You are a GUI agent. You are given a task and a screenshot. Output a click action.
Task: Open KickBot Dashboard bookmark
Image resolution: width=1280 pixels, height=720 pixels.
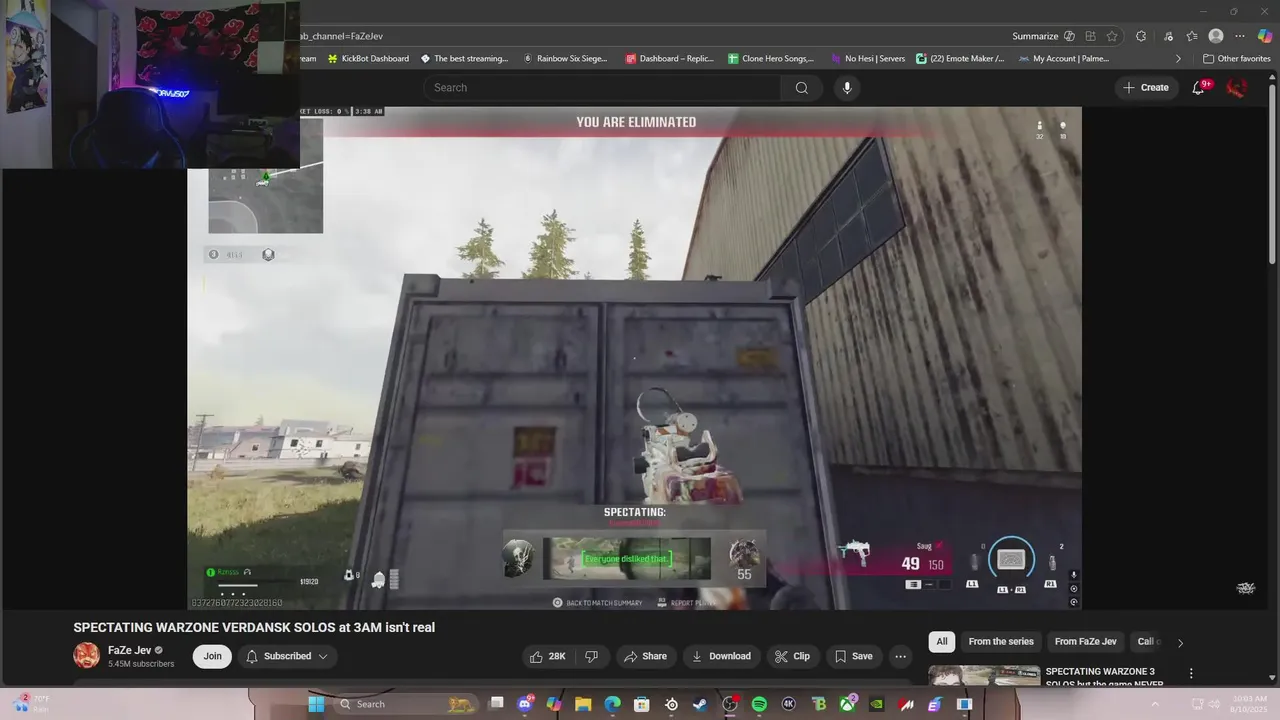[367, 59]
